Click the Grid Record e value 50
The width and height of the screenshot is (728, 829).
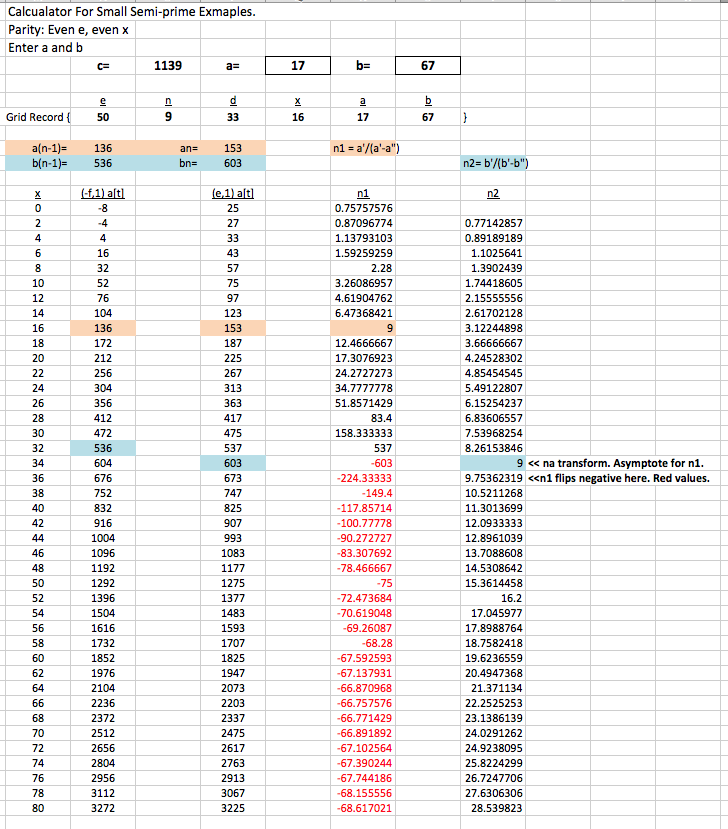click(x=103, y=117)
